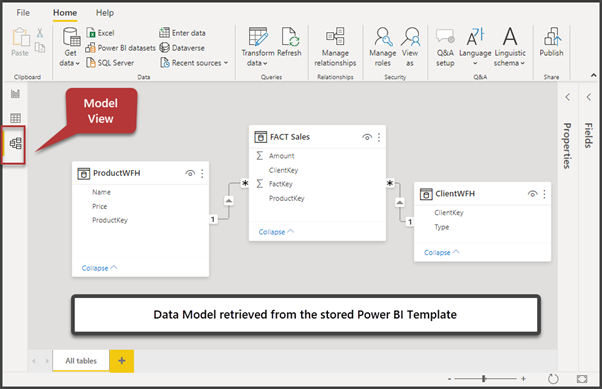
Task: Click the zoom slider handle
Action: click(484, 379)
